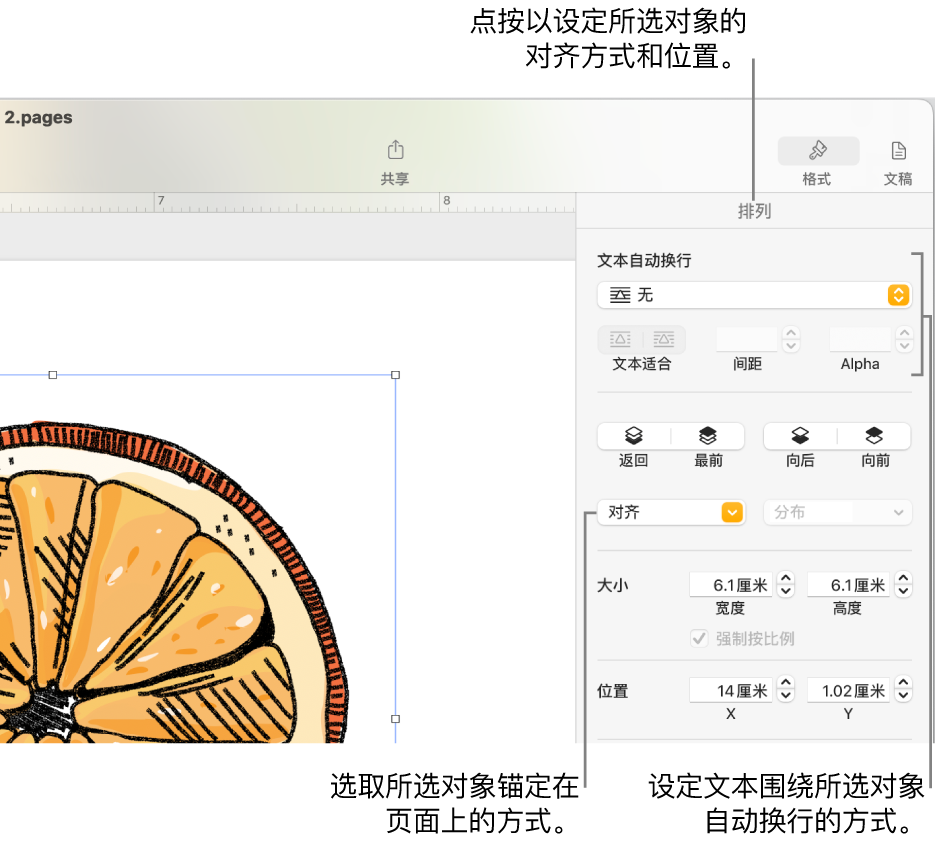Bring object to front (最前)
This screenshot has height=846, width=935.
[x=708, y=436]
